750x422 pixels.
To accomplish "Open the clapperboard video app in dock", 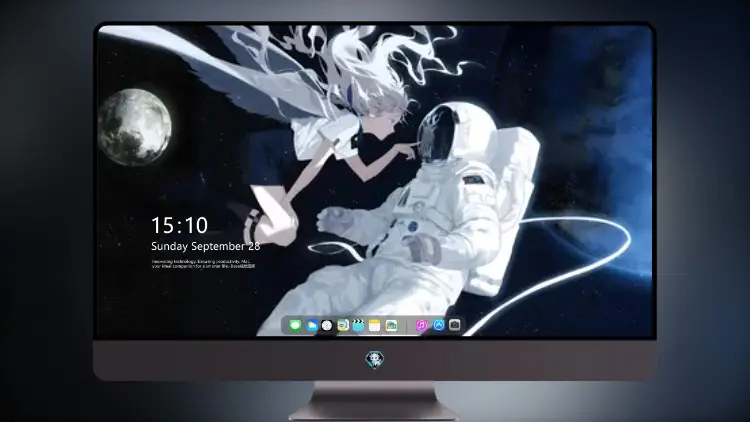I will pyautogui.click(x=359, y=326).
